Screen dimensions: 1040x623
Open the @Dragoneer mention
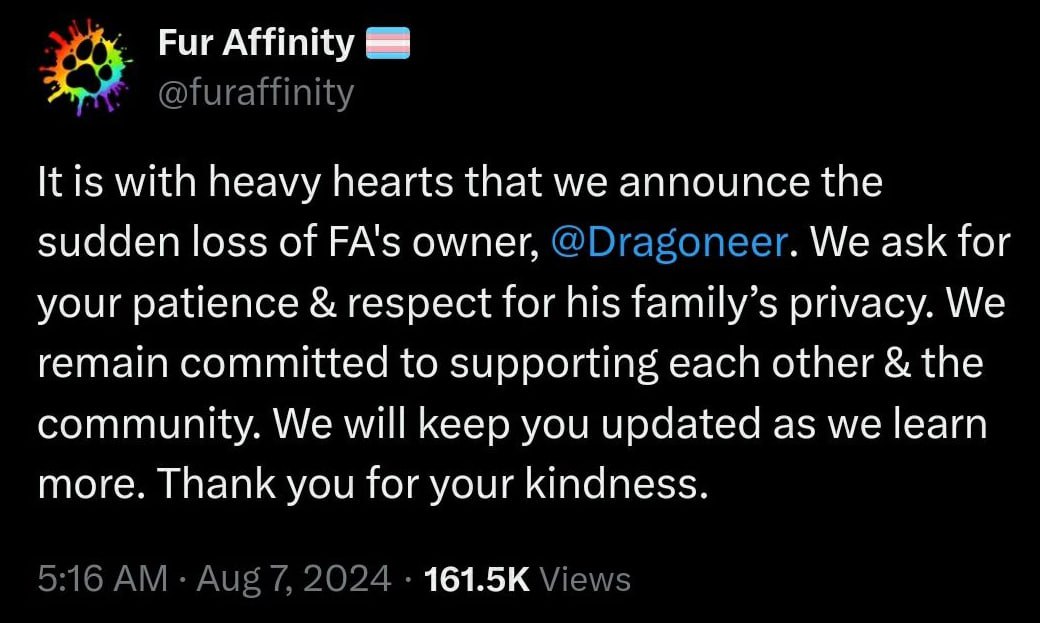pyautogui.click(x=670, y=242)
